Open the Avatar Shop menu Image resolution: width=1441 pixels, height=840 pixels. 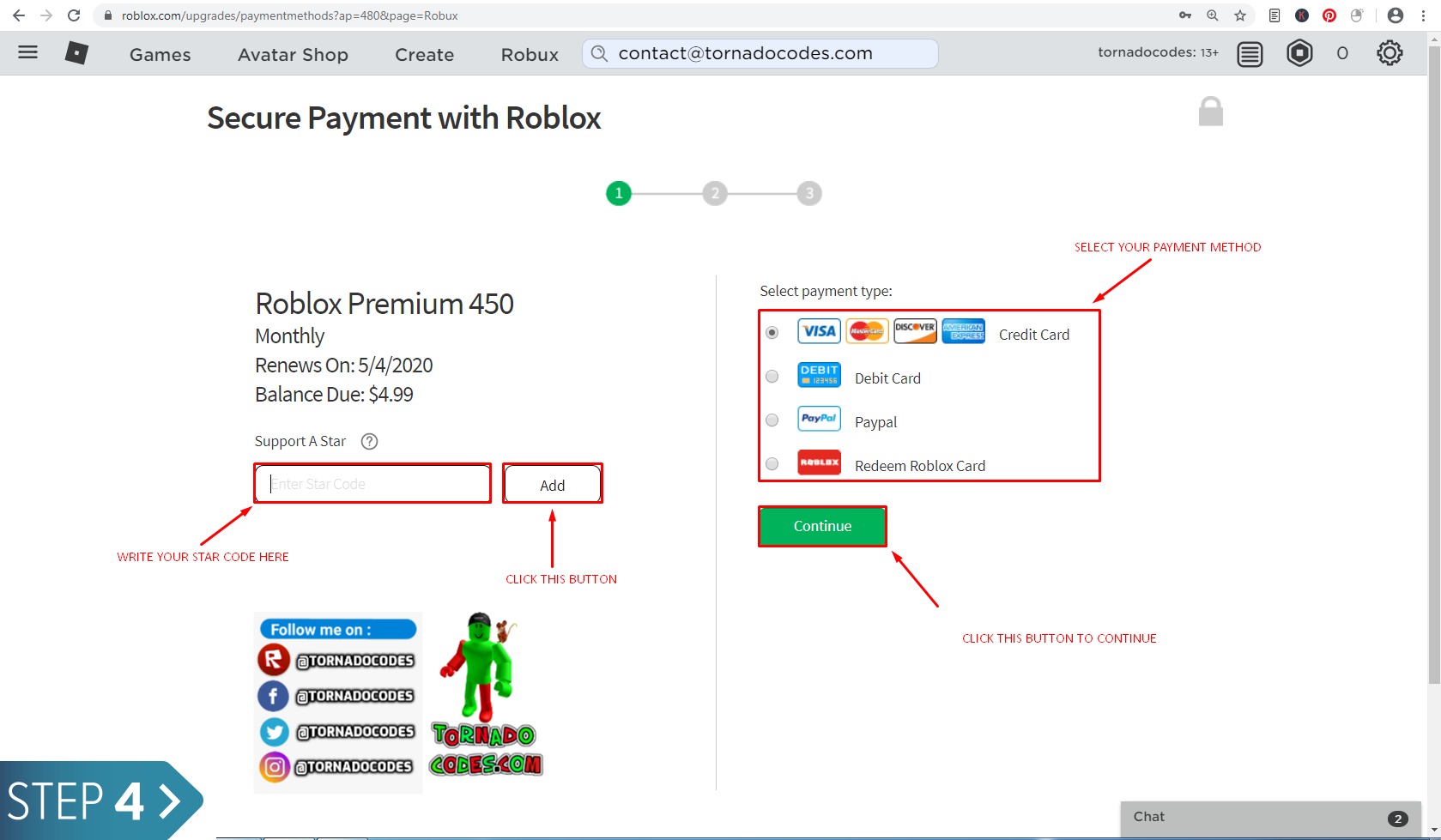coord(293,54)
